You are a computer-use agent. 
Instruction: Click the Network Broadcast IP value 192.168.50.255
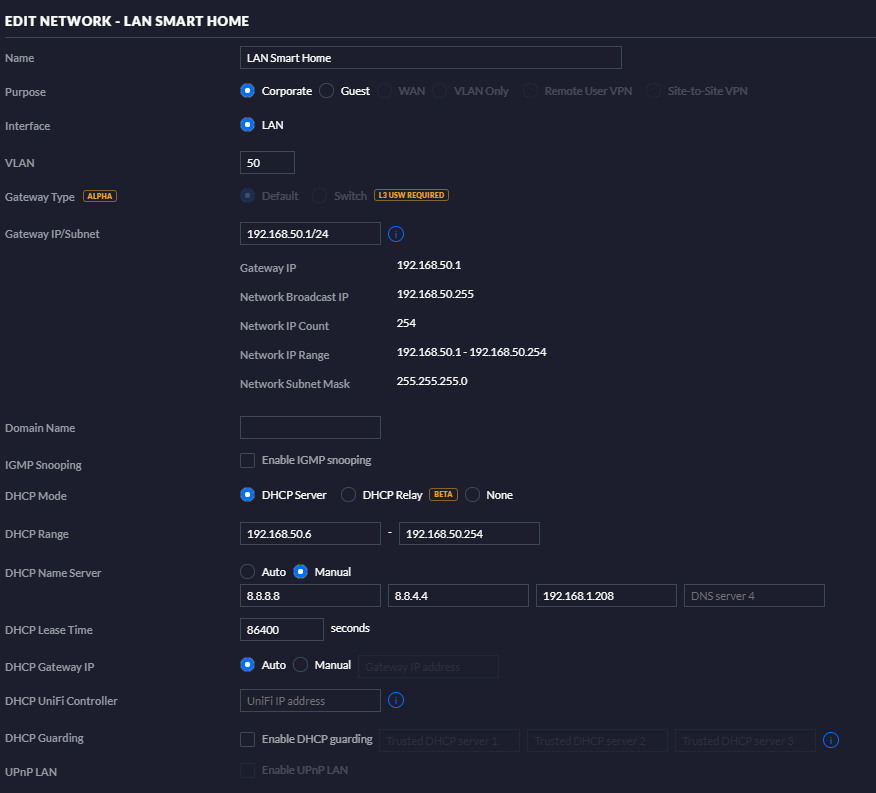click(435, 294)
